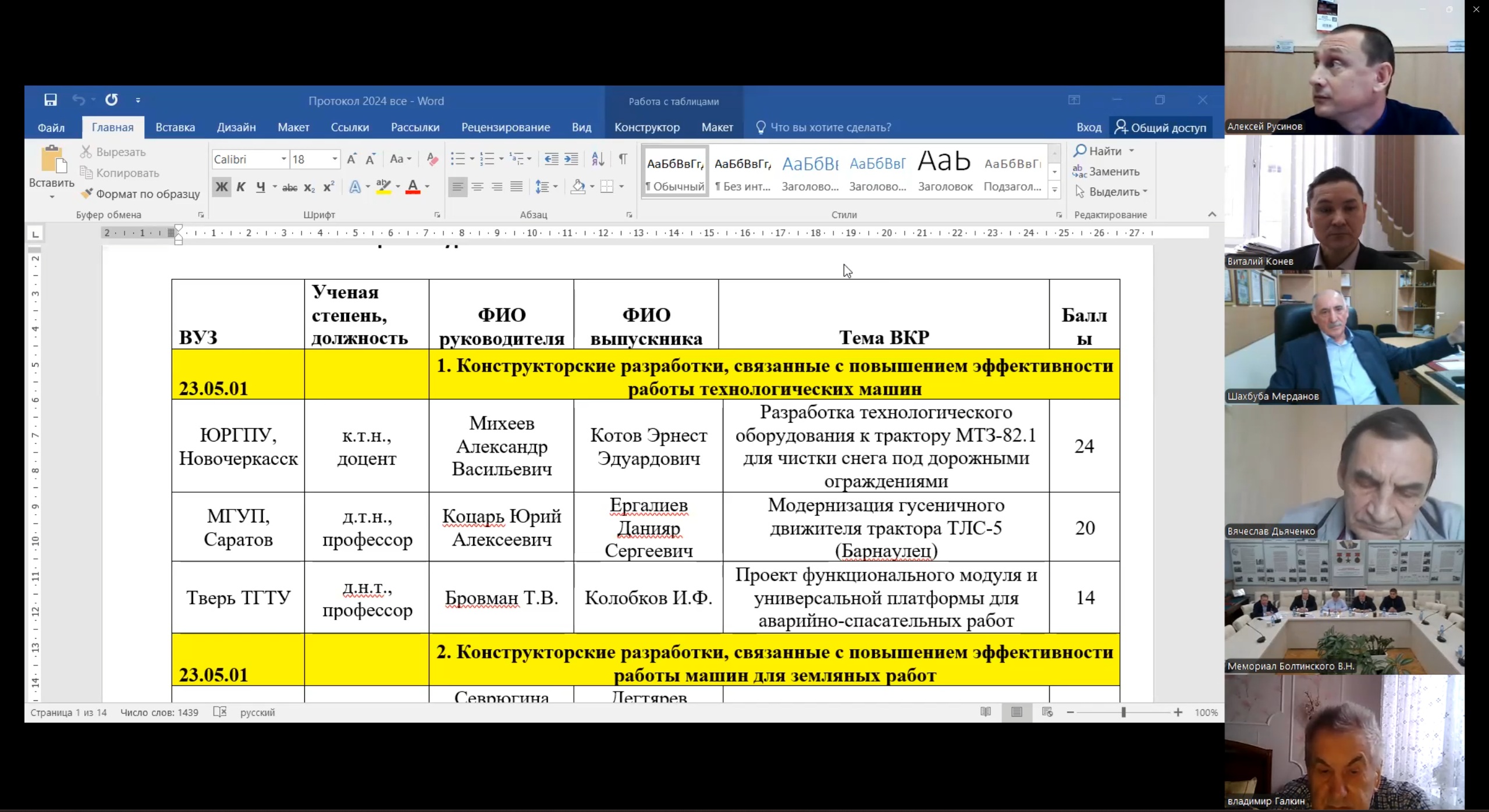1489x812 pixels.
Task: Align text to center icon
Action: [x=477, y=187]
